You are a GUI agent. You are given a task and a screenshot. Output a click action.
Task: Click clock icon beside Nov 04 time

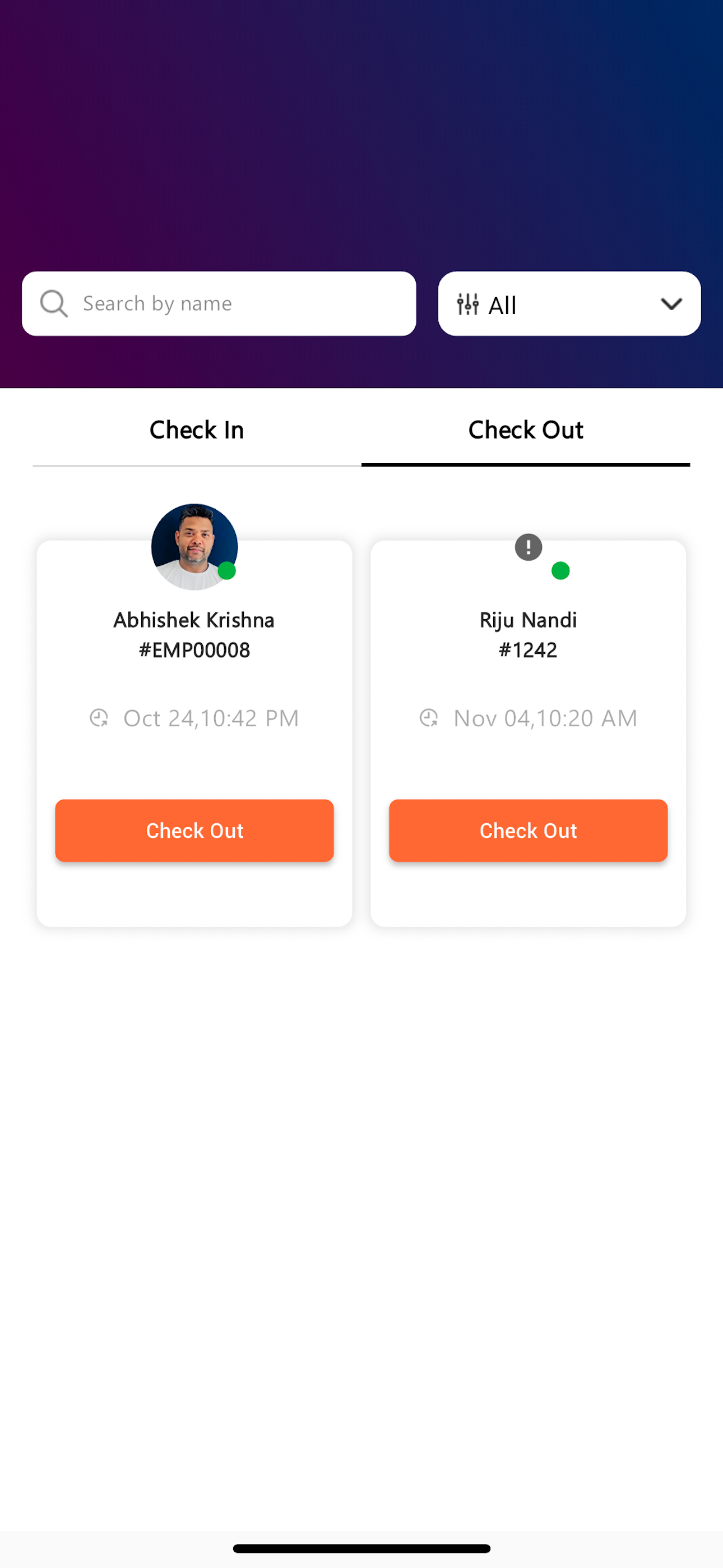tap(428, 718)
